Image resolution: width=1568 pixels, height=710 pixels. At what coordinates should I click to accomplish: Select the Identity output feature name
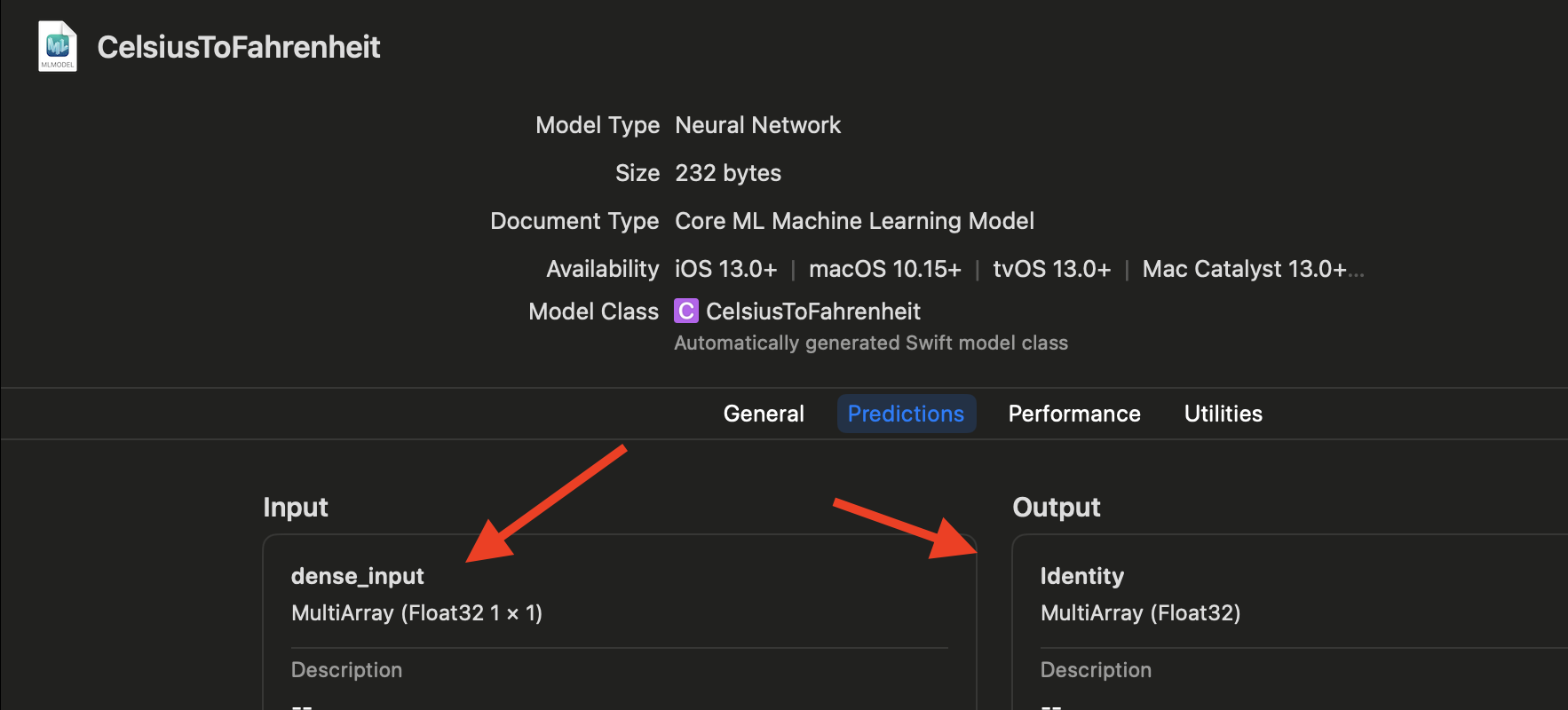1081,576
